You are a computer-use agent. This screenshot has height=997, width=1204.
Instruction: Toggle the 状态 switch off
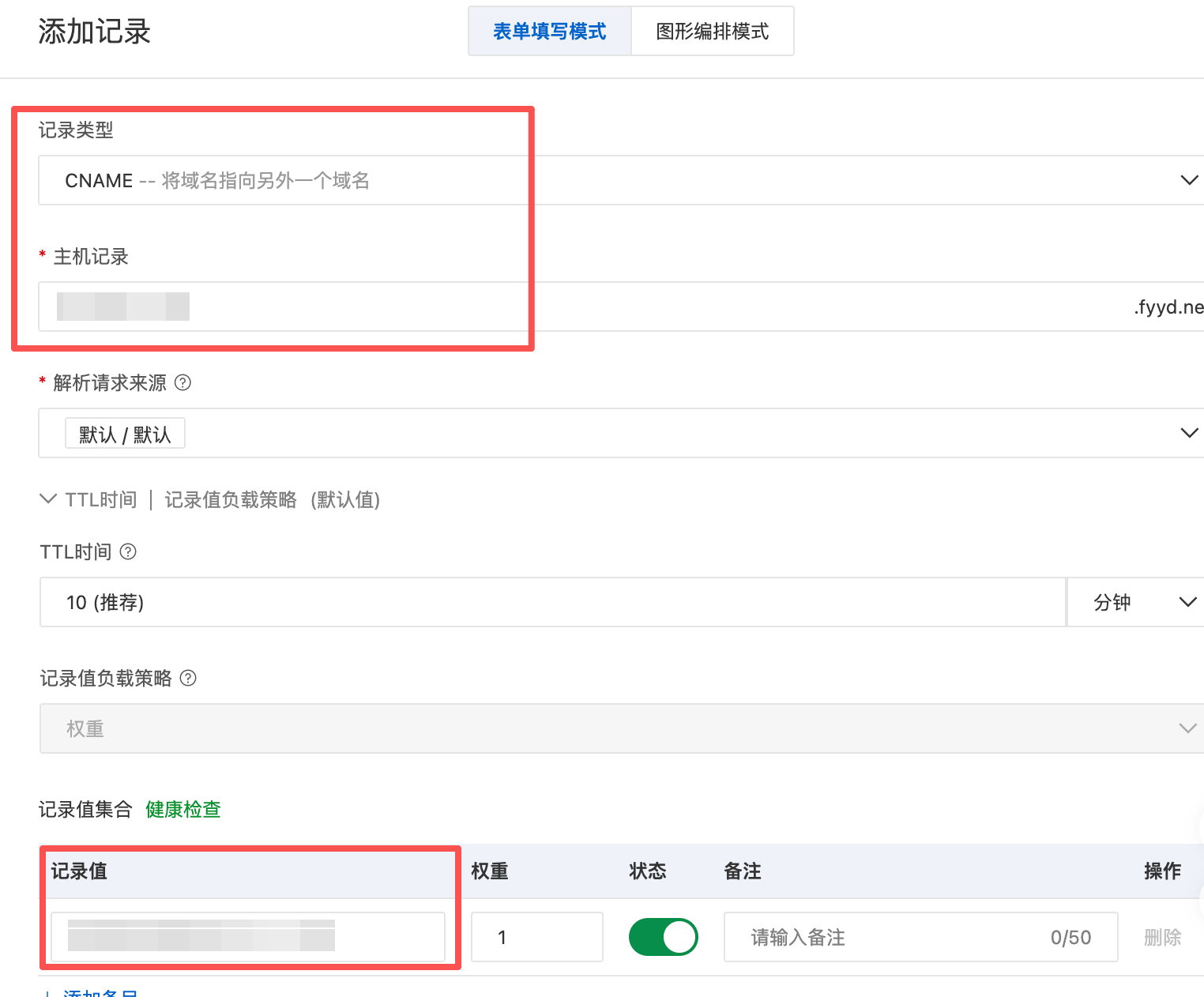coord(663,937)
